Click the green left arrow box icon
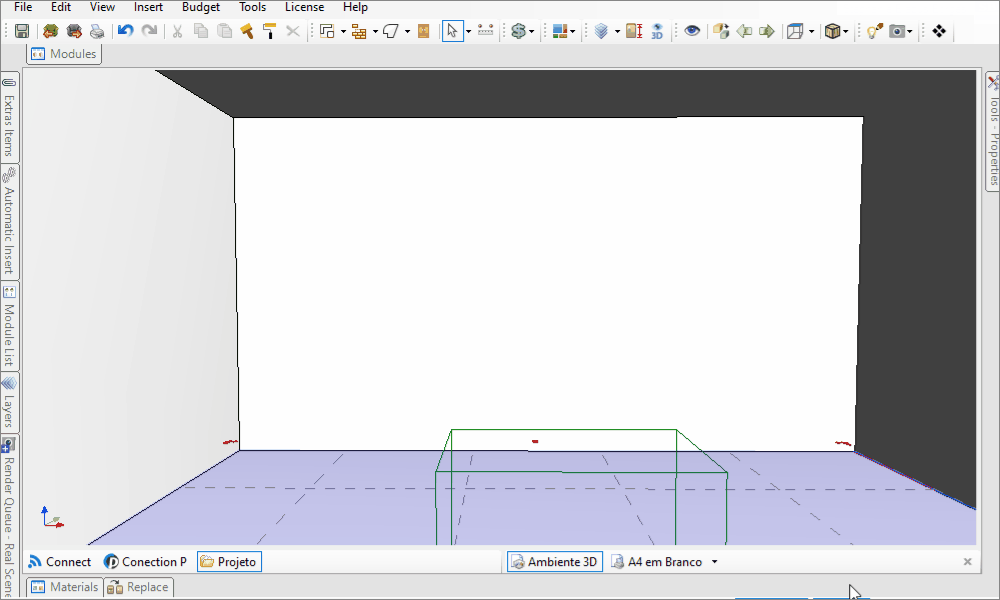This screenshot has height=600, width=1000. [x=744, y=31]
